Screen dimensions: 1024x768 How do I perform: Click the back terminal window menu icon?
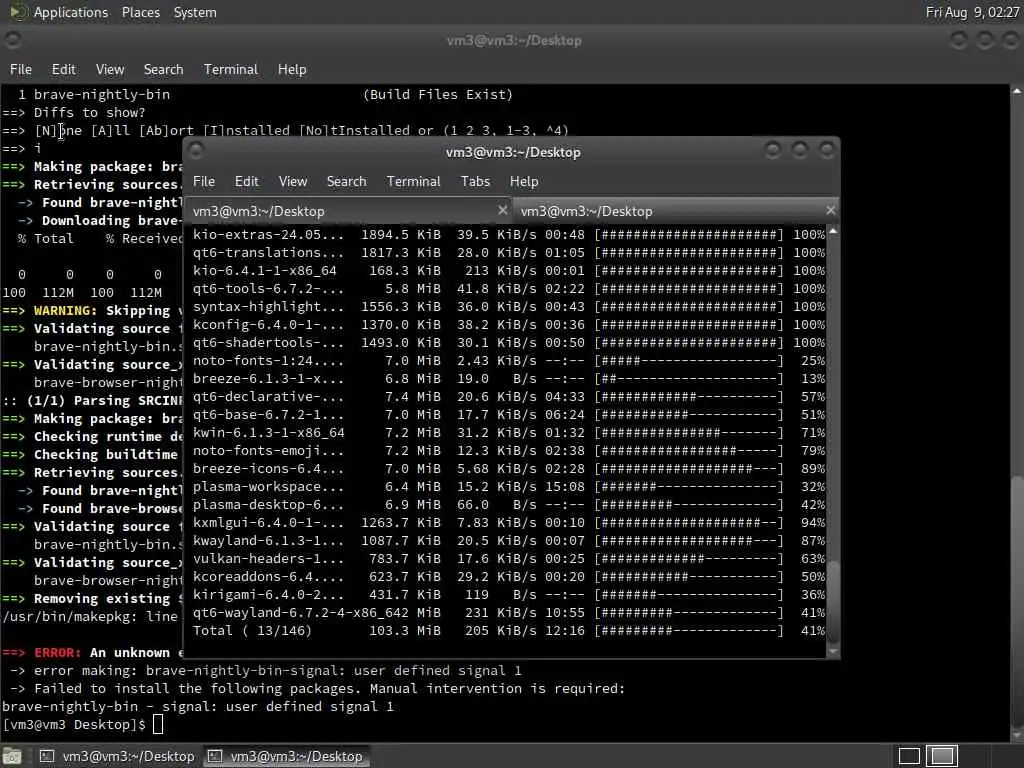tap(12, 40)
